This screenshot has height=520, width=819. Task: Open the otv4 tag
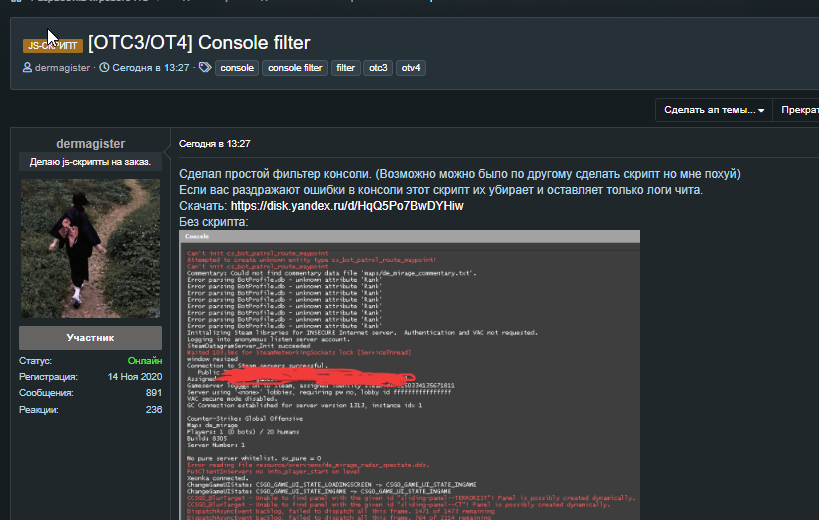(x=411, y=68)
